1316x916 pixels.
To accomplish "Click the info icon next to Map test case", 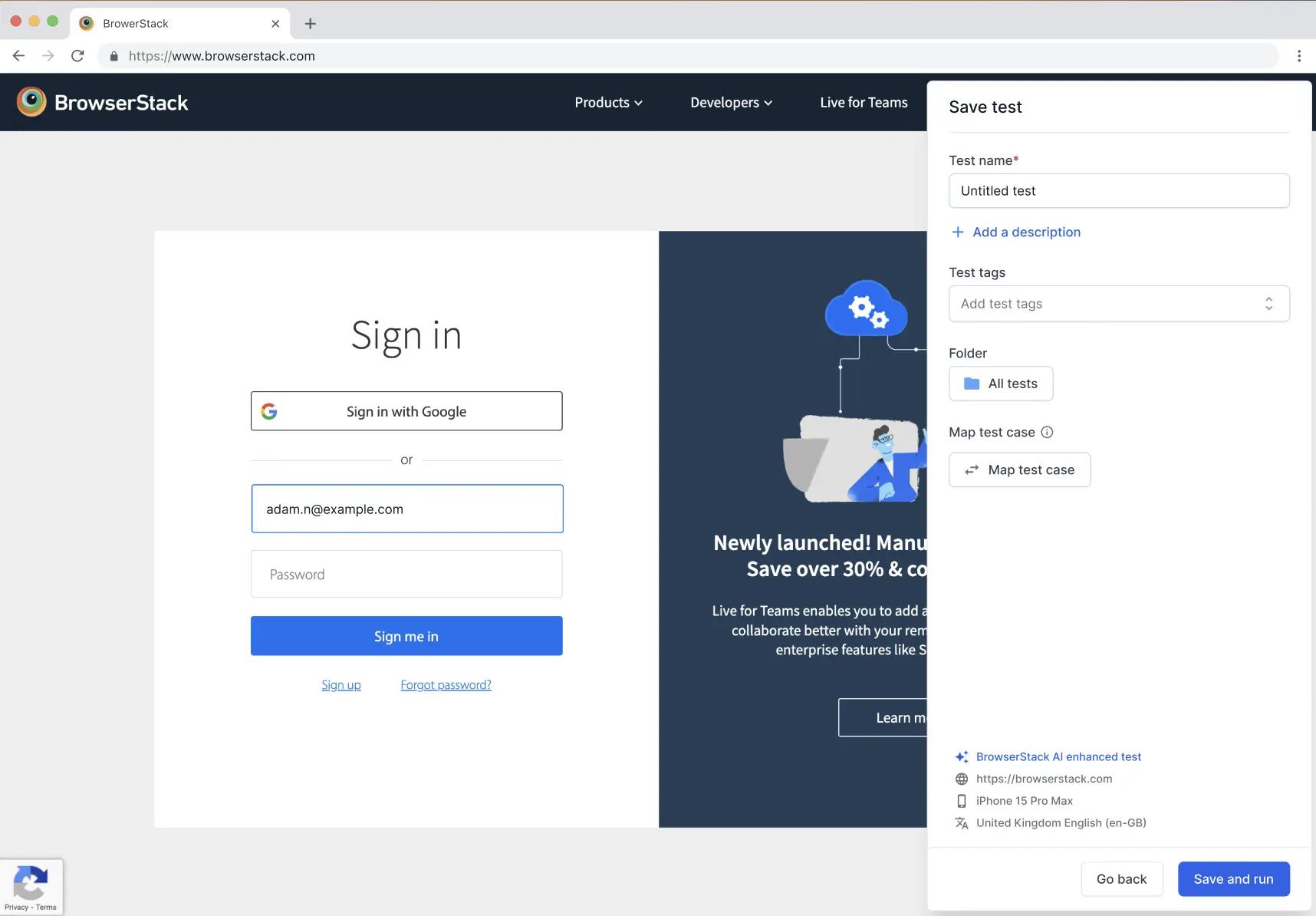I will [x=1048, y=432].
